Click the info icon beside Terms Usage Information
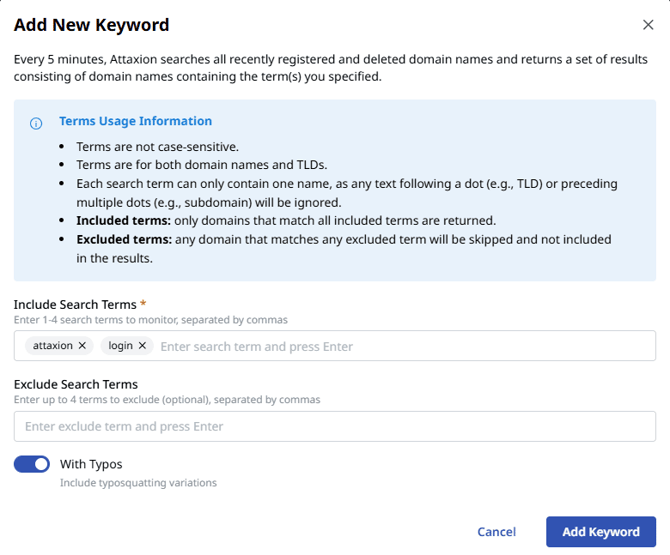 coord(36,123)
